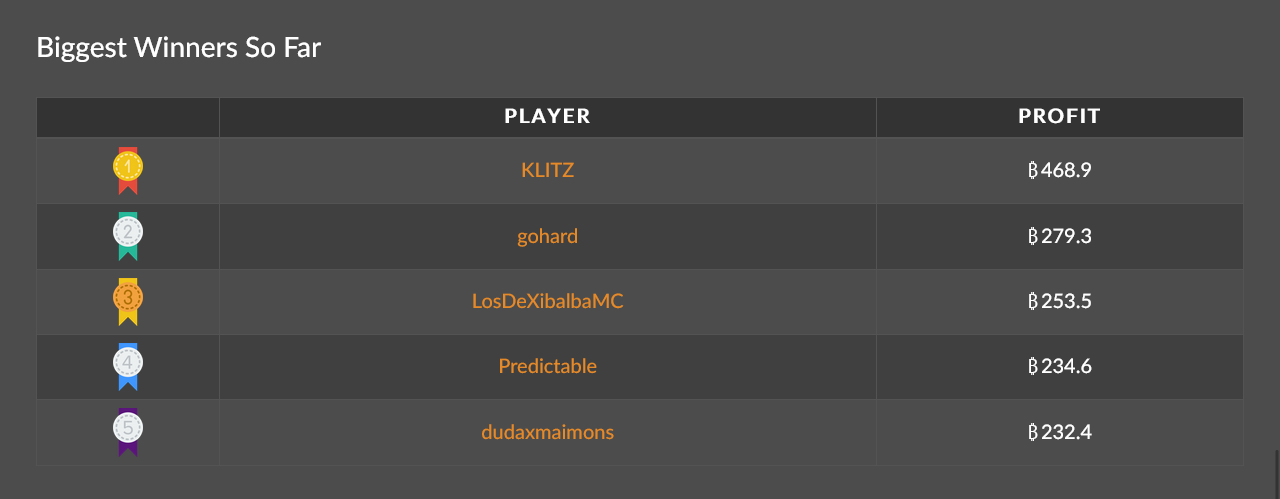Image resolution: width=1280 pixels, height=499 pixels.
Task: Open Predictable player profile
Action: [x=548, y=366]
